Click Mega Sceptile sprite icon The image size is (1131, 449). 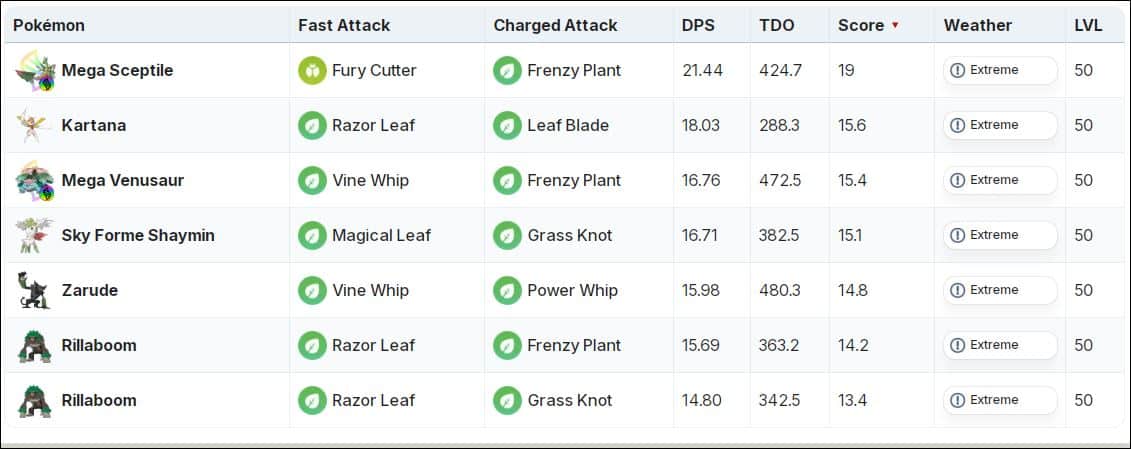pyautogui.click(x=33, y=70)
